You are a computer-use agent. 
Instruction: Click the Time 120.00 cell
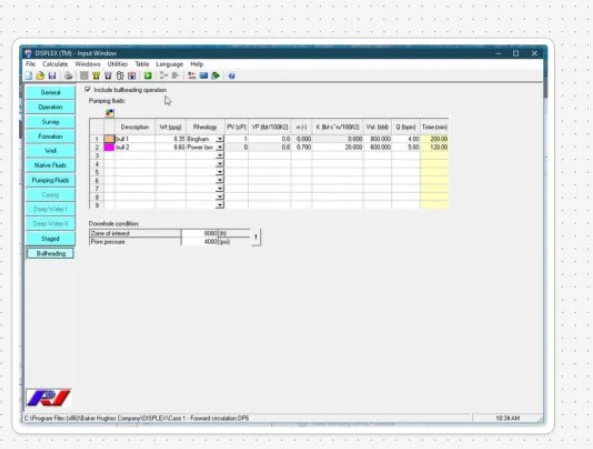434,147
